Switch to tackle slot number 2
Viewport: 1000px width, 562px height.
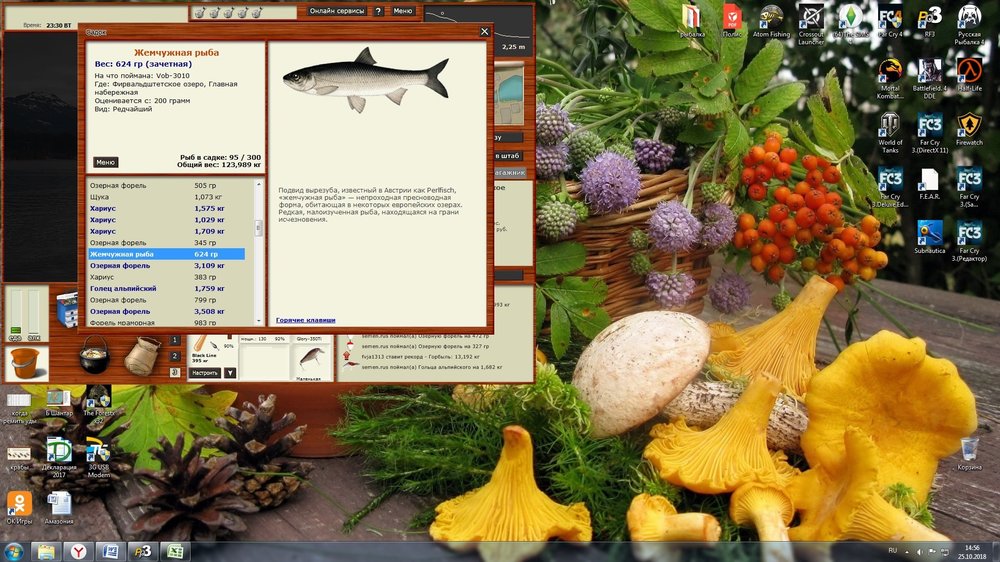pos(174,356)
